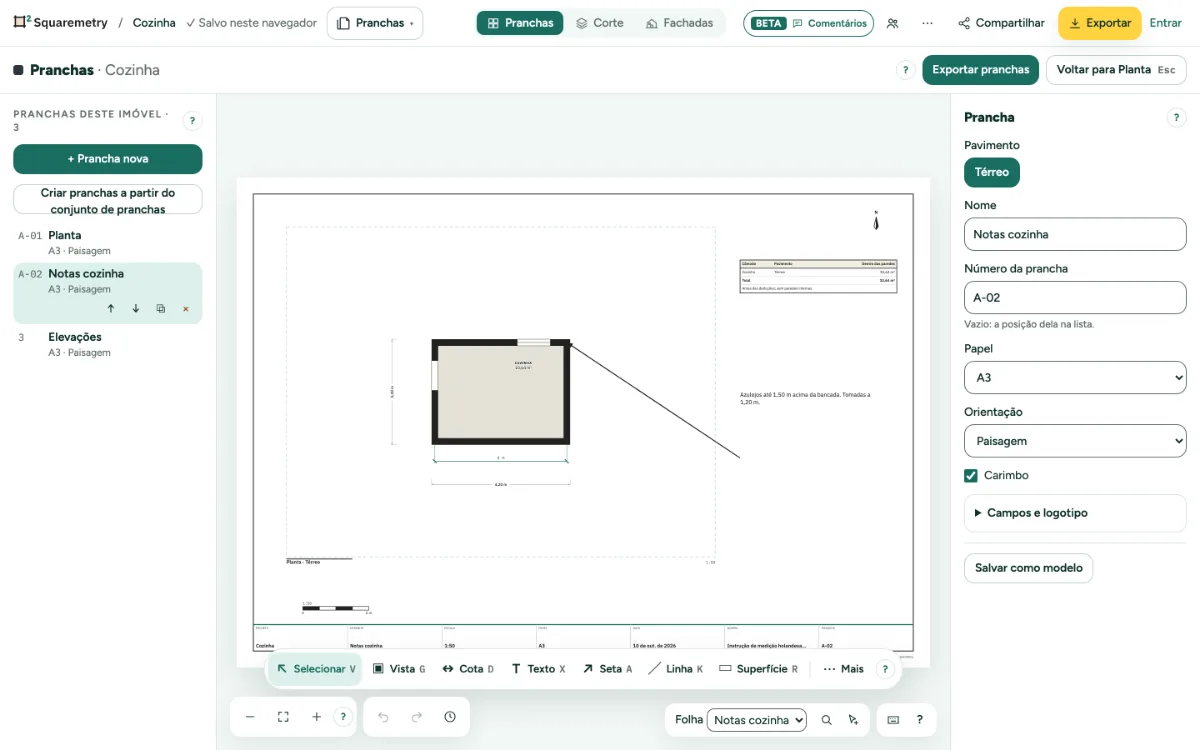Activate the Cota dimension tool
1200x750 pixels.
tap(468, 669)
